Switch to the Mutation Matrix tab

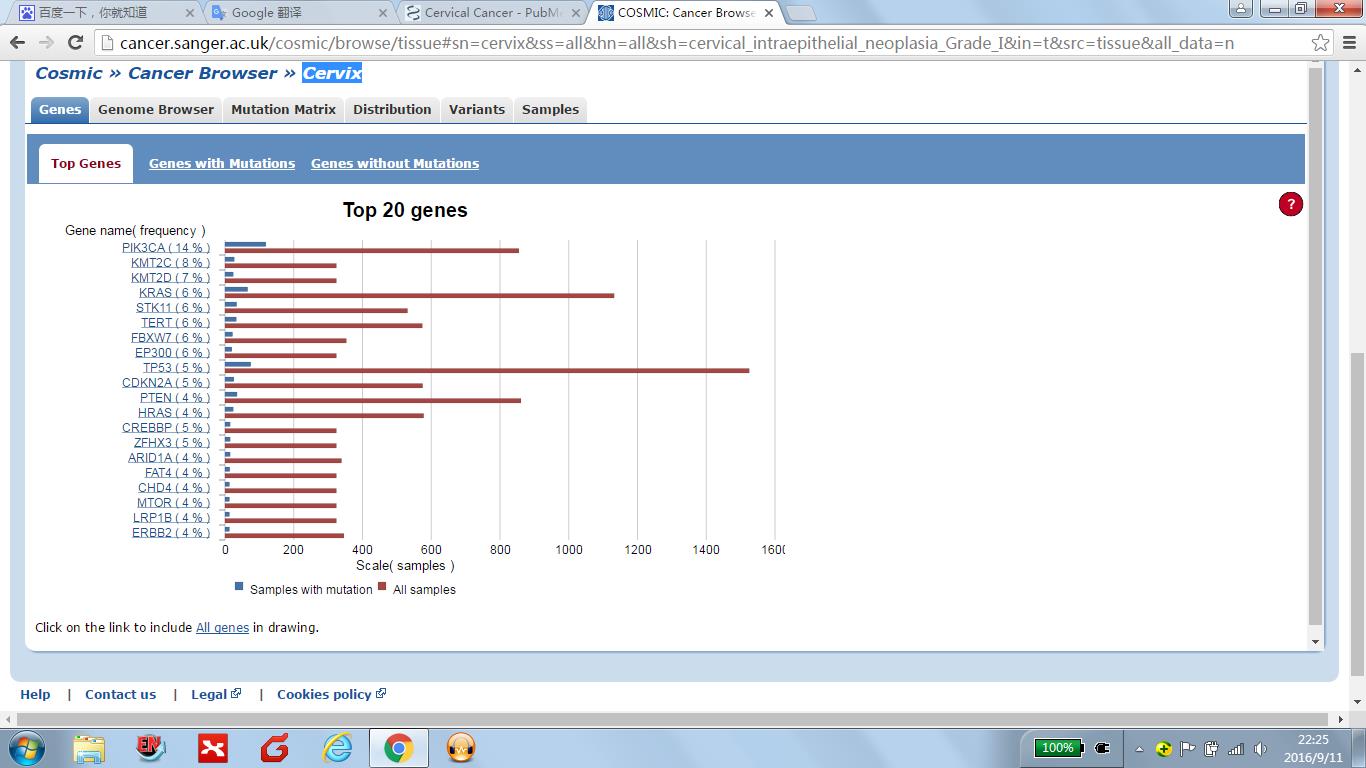(x=283, y=110)
